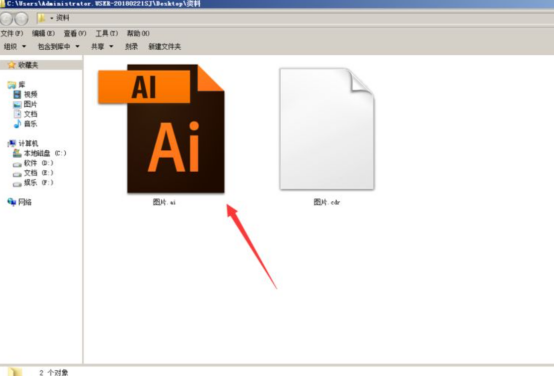Viewport: 554px width, 377px height.
Task: Open the 文件(F) menu
Action: tap(12, 33)
